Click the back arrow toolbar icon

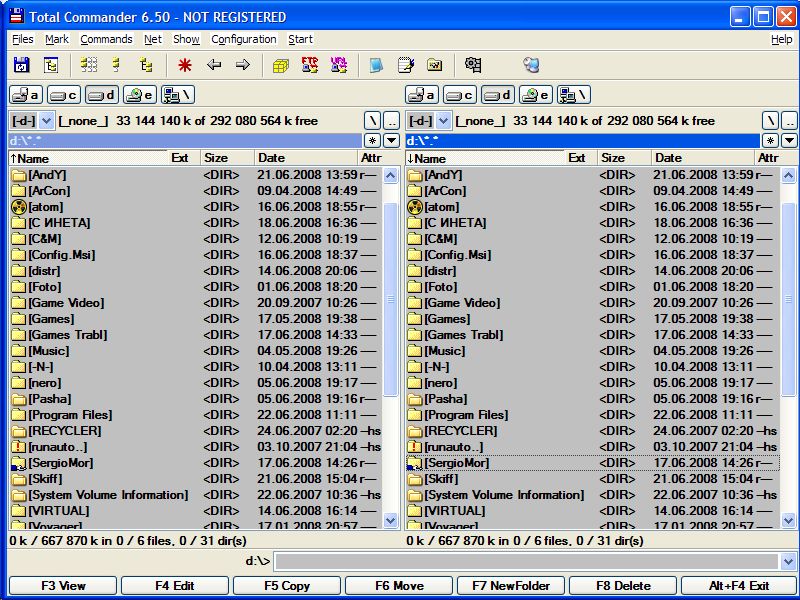[x=213, y=65]
